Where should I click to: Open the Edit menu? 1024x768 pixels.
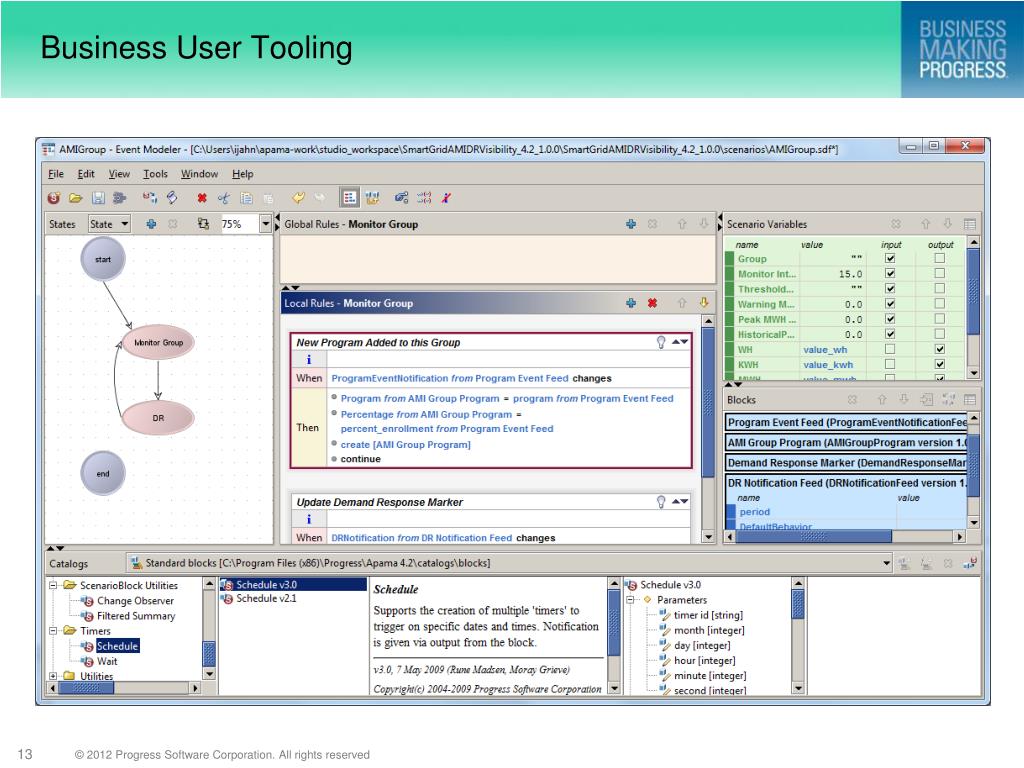(86, 174)
